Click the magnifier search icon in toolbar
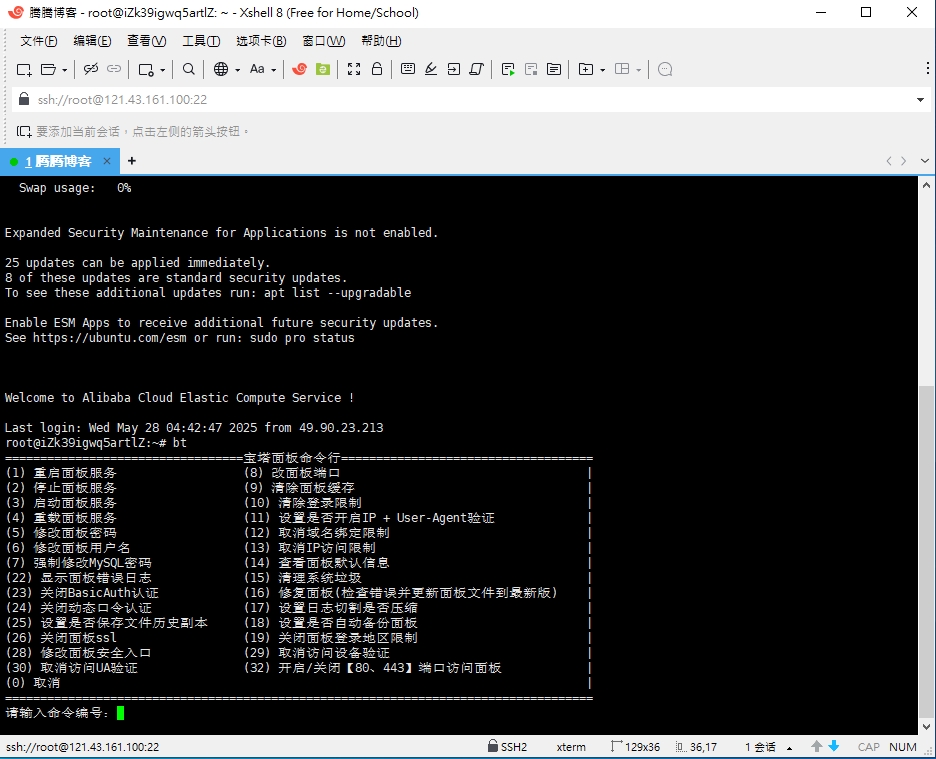 click(189, 69)
